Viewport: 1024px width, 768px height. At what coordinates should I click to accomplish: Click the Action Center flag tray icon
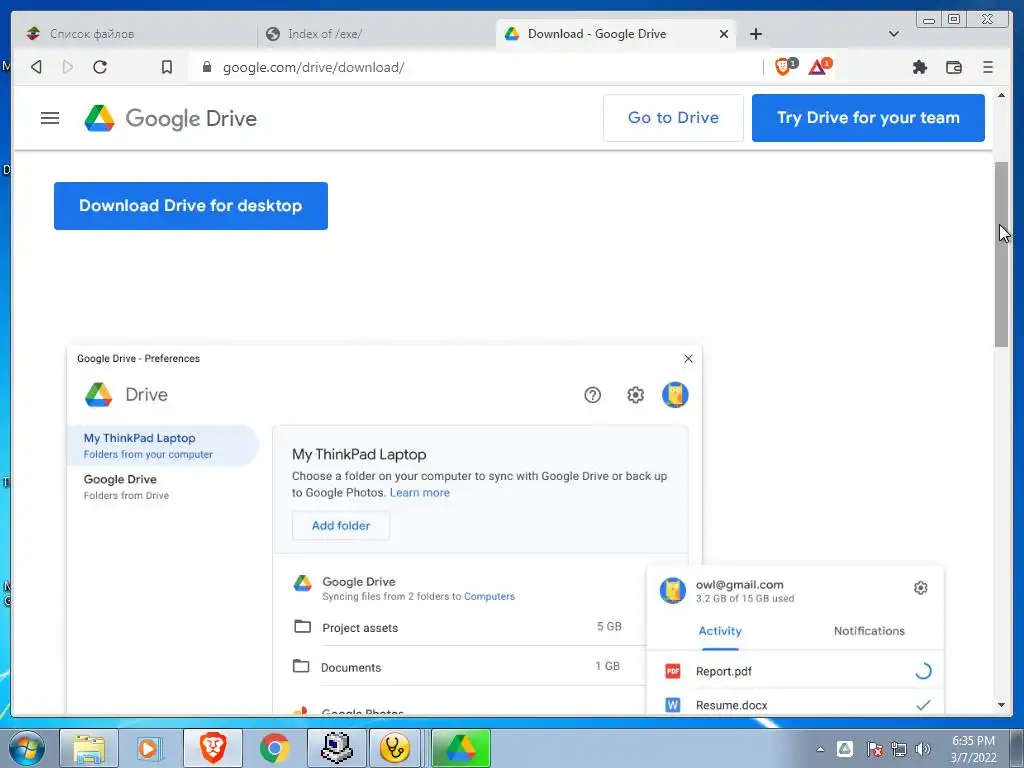[874, 749]
